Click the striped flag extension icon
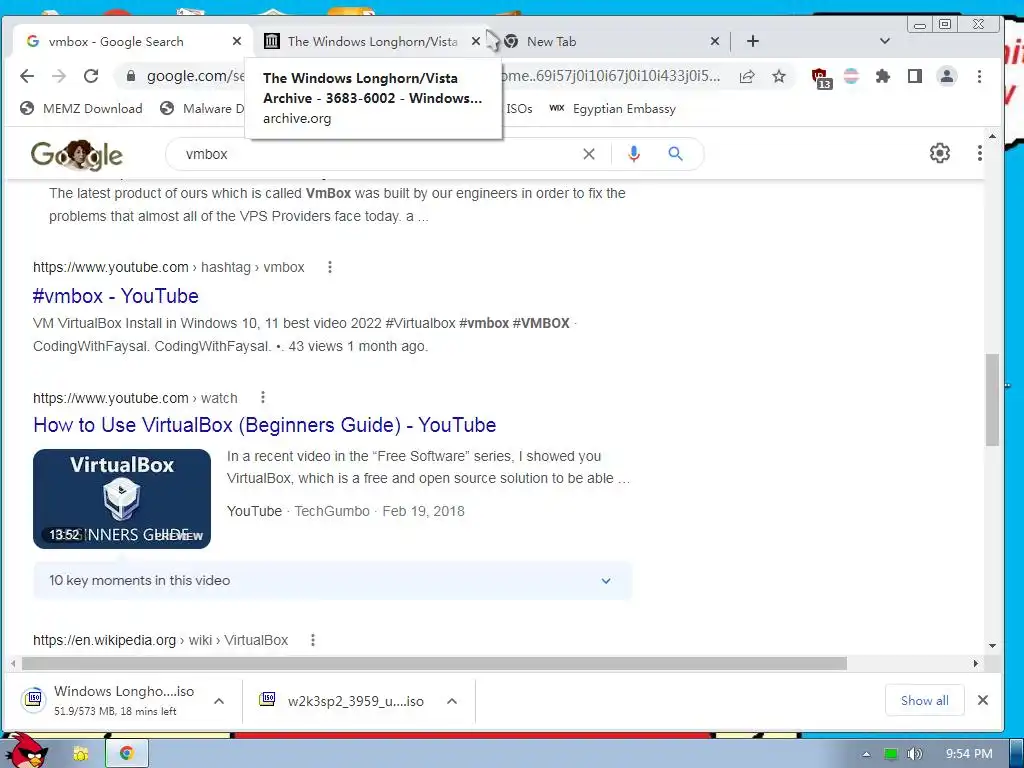 pyautogui.click(x=851, y=76)
